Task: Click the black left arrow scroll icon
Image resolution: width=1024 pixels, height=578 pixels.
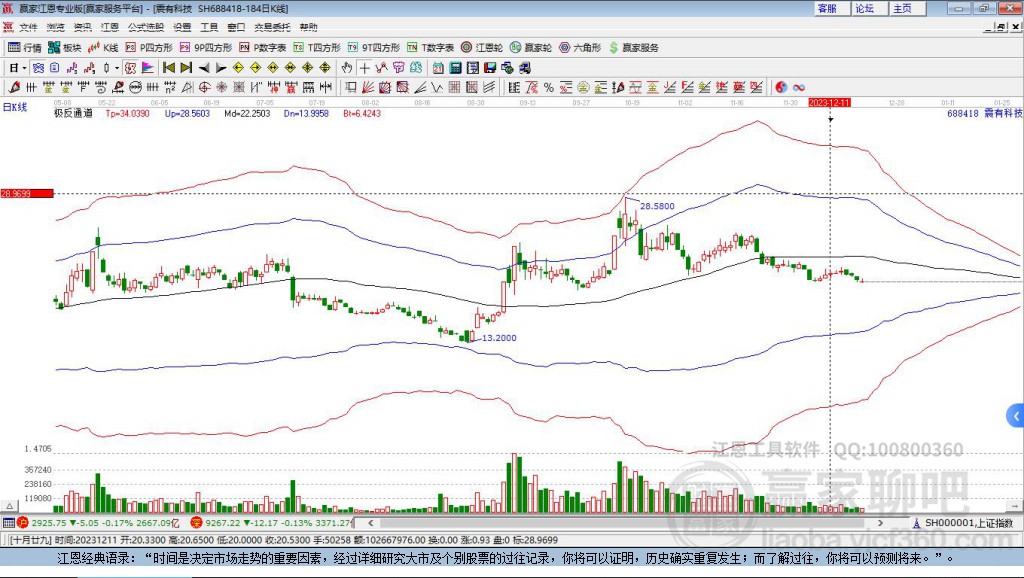Action: [x=204, y=68]
